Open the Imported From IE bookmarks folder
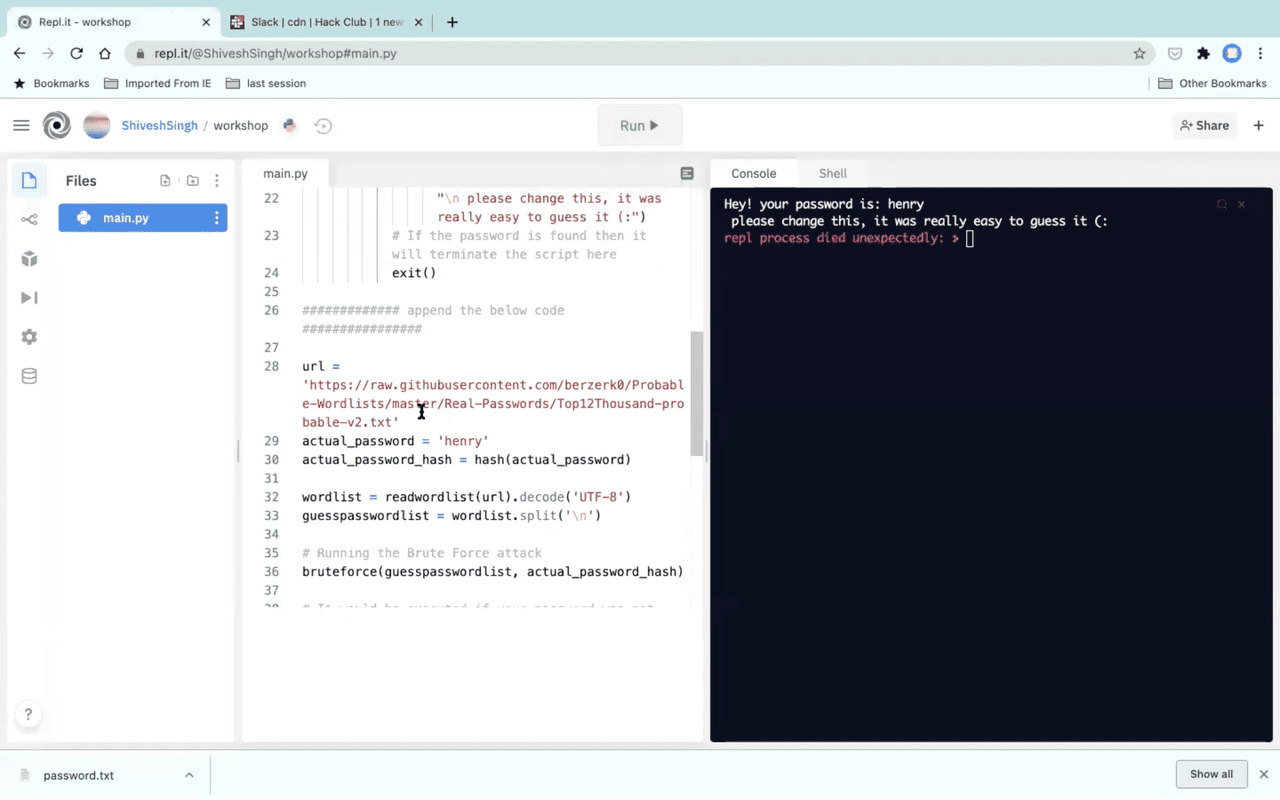Image resolution: width=1280 pixels, height=800 pixels. coord(158,83)
